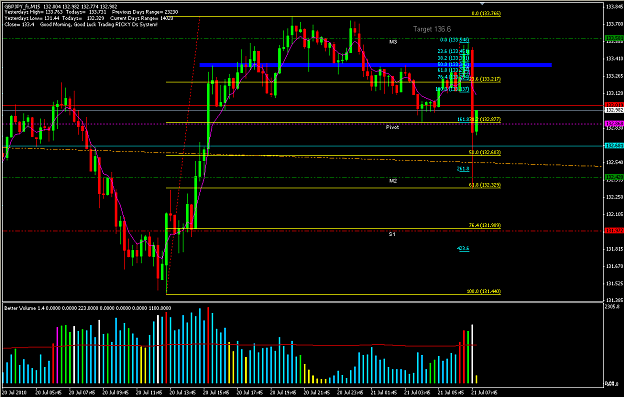This screenshot has height=398, width=625.
Task: Select the yellow Fibonacci 76.4 (131.989) label
Action: 485,225
